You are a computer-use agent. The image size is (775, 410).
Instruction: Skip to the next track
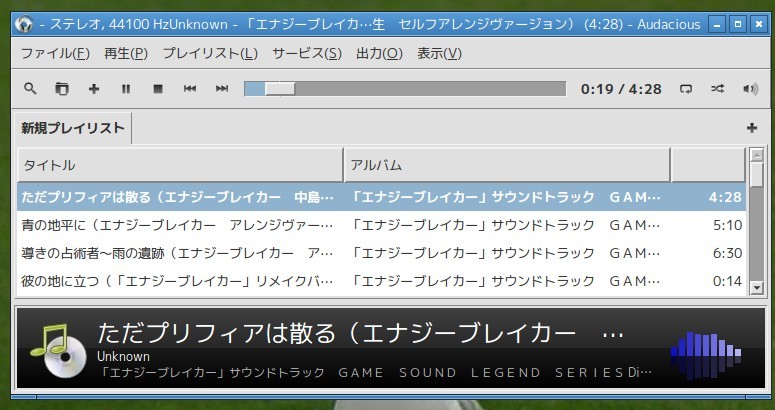222,89
